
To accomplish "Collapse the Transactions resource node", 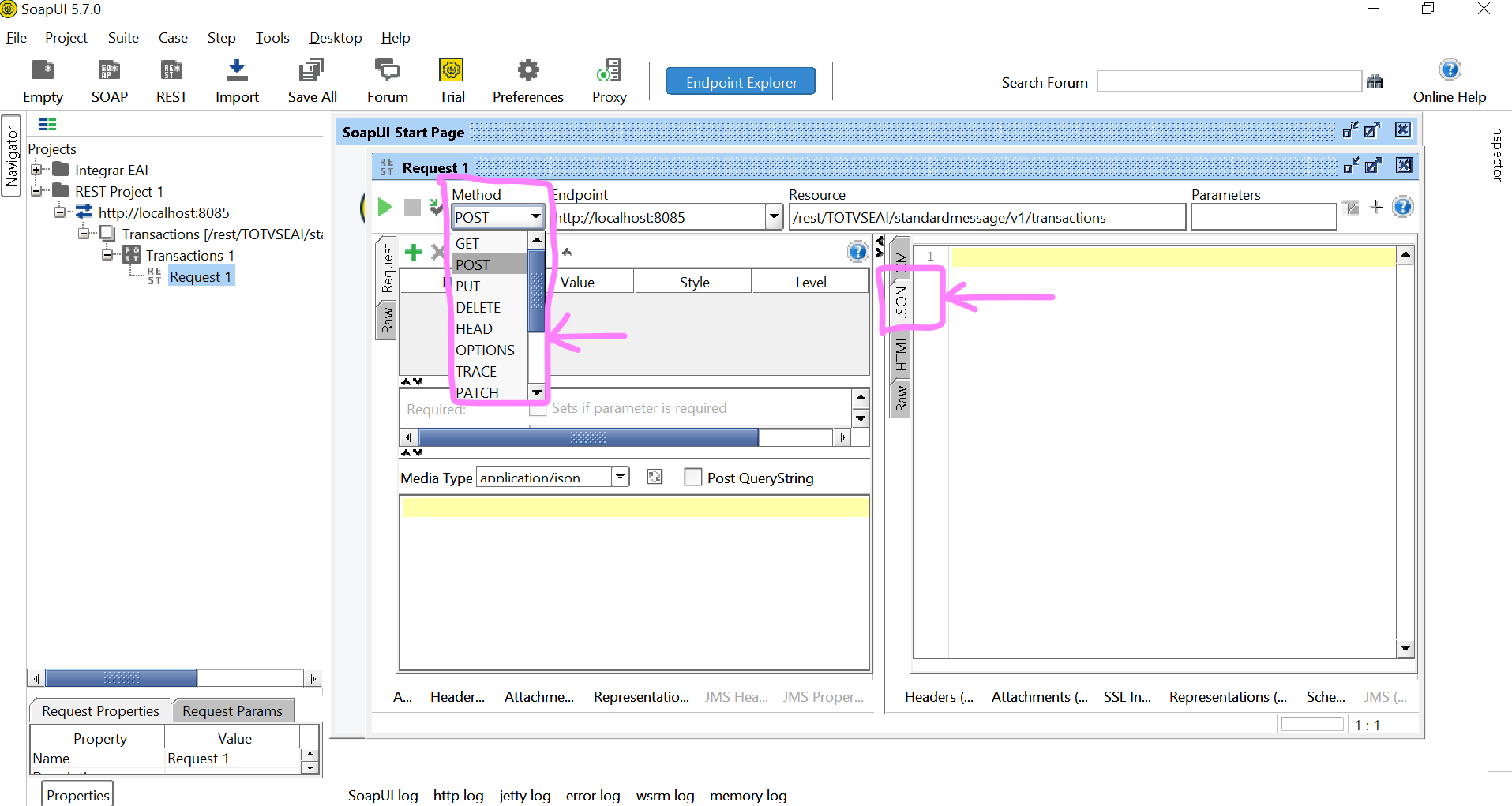I will click(x=84, y=234).
